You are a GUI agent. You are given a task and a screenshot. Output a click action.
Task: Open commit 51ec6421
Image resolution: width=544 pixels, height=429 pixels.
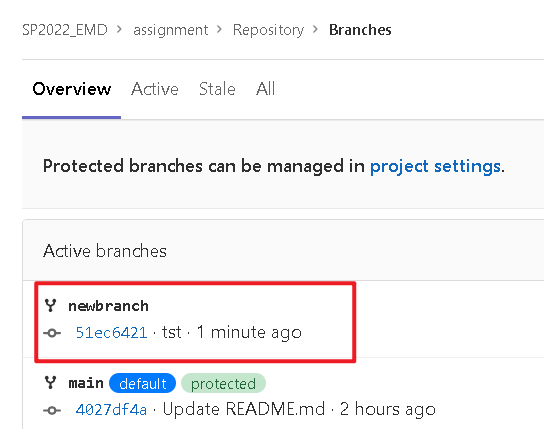(111, 333)
